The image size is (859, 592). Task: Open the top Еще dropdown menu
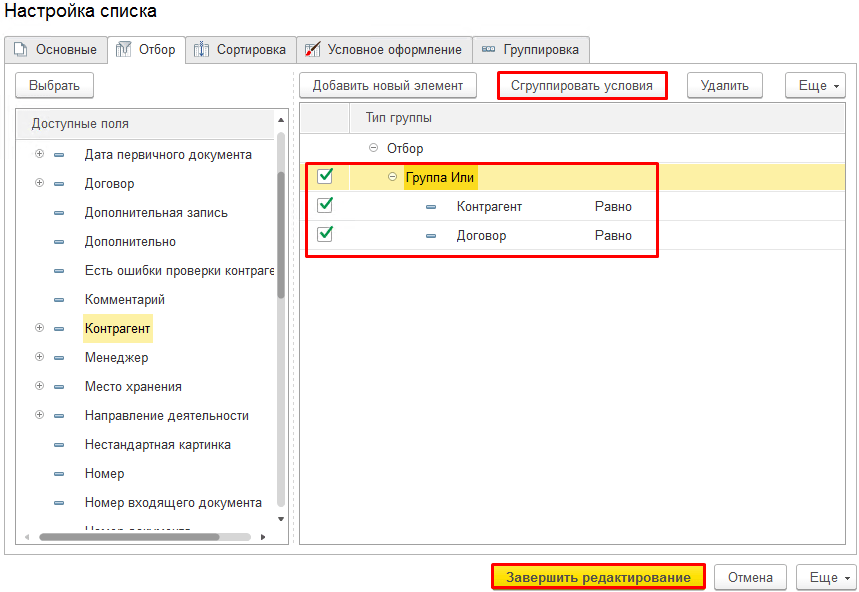(816, 86)
